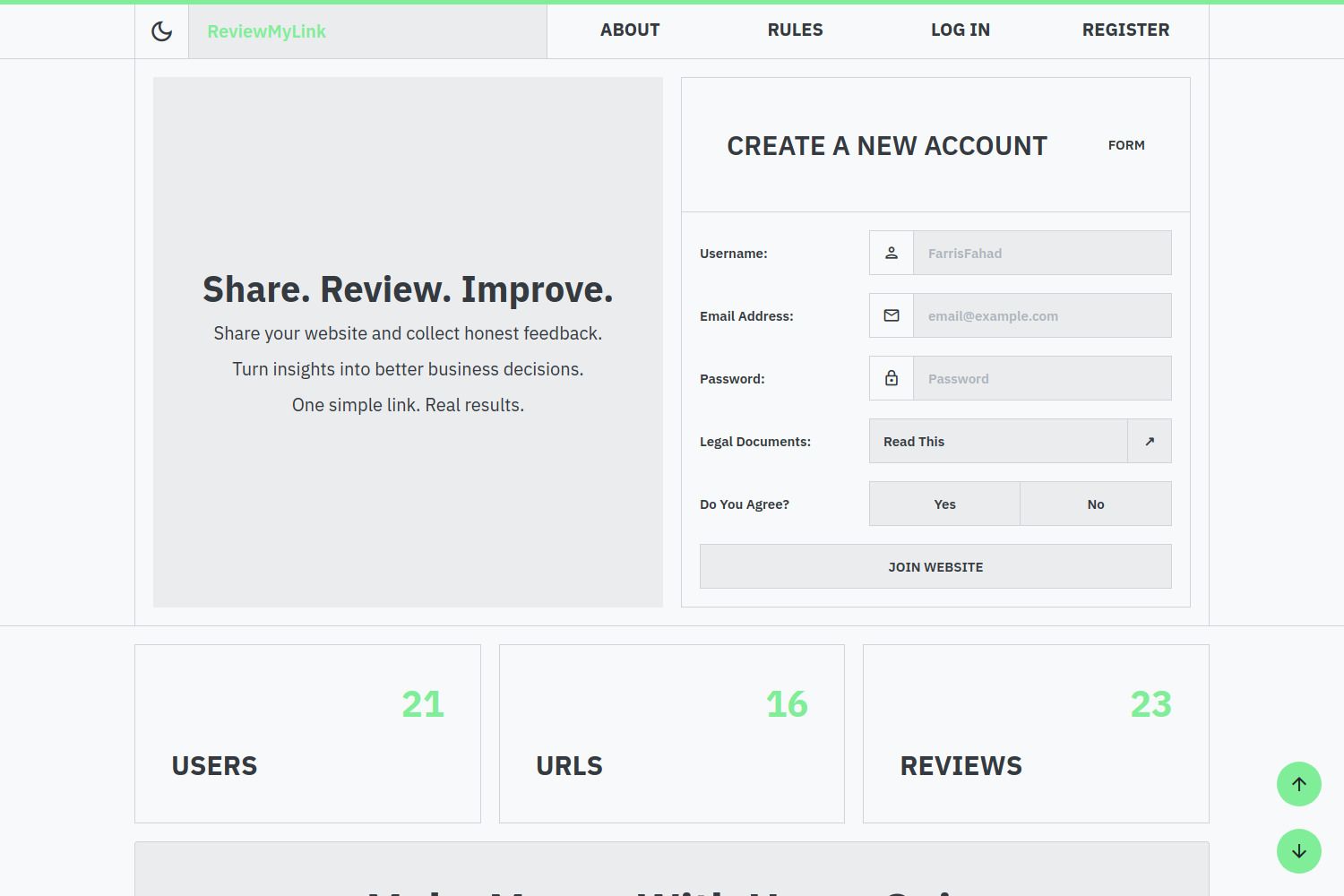This screenshot has width=1344, height=896.
Task: Click the Share. Review. Improve. headline
Action: pyautogui.click(x=408, y=289)
